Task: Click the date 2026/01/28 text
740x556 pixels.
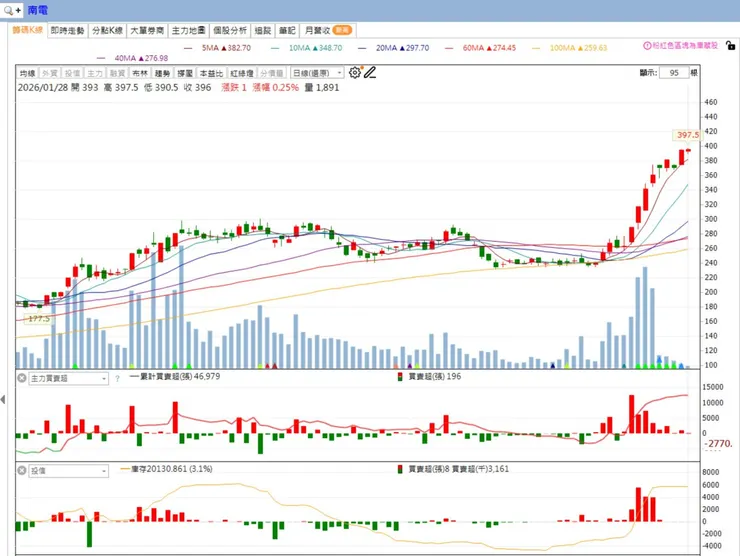Action: point(43,88)
